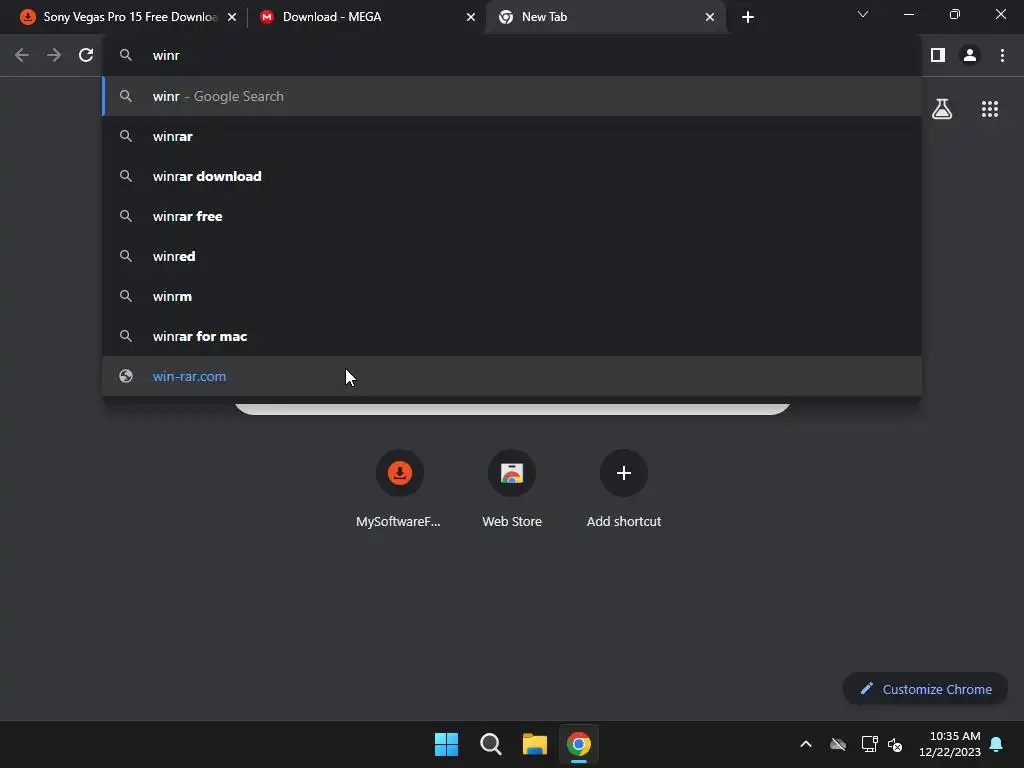1024x768 pixels.
Task: Open File Explorer from taskbar
Action: [x=535, y=744]
